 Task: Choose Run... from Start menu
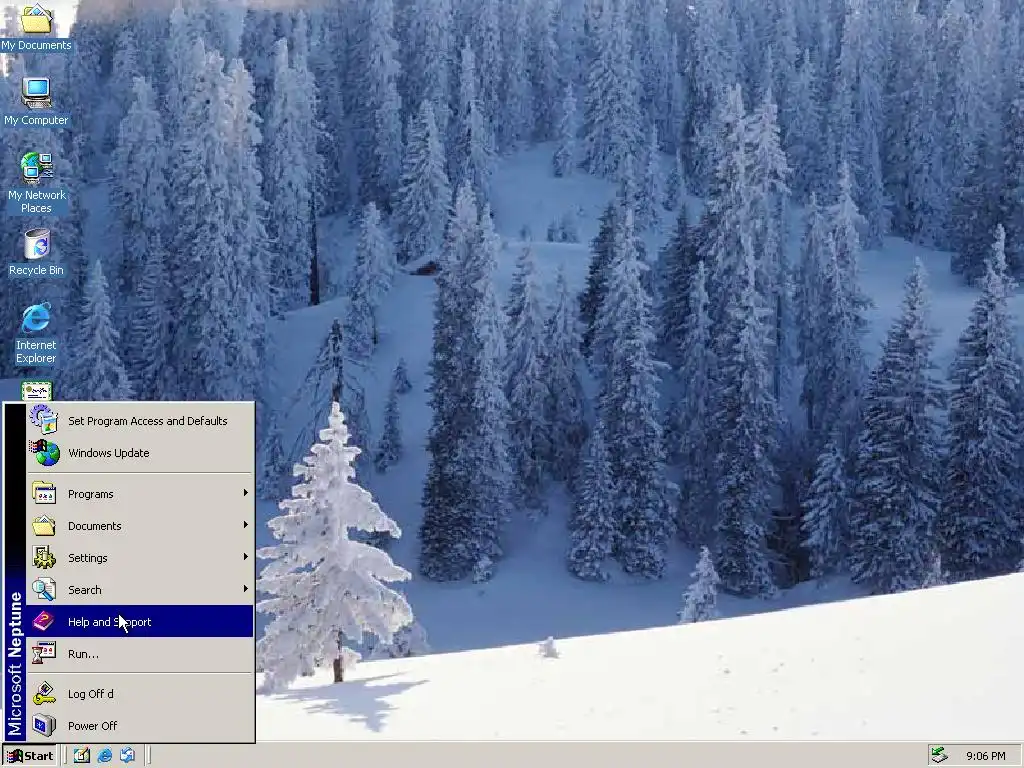[x=139, y=654]
